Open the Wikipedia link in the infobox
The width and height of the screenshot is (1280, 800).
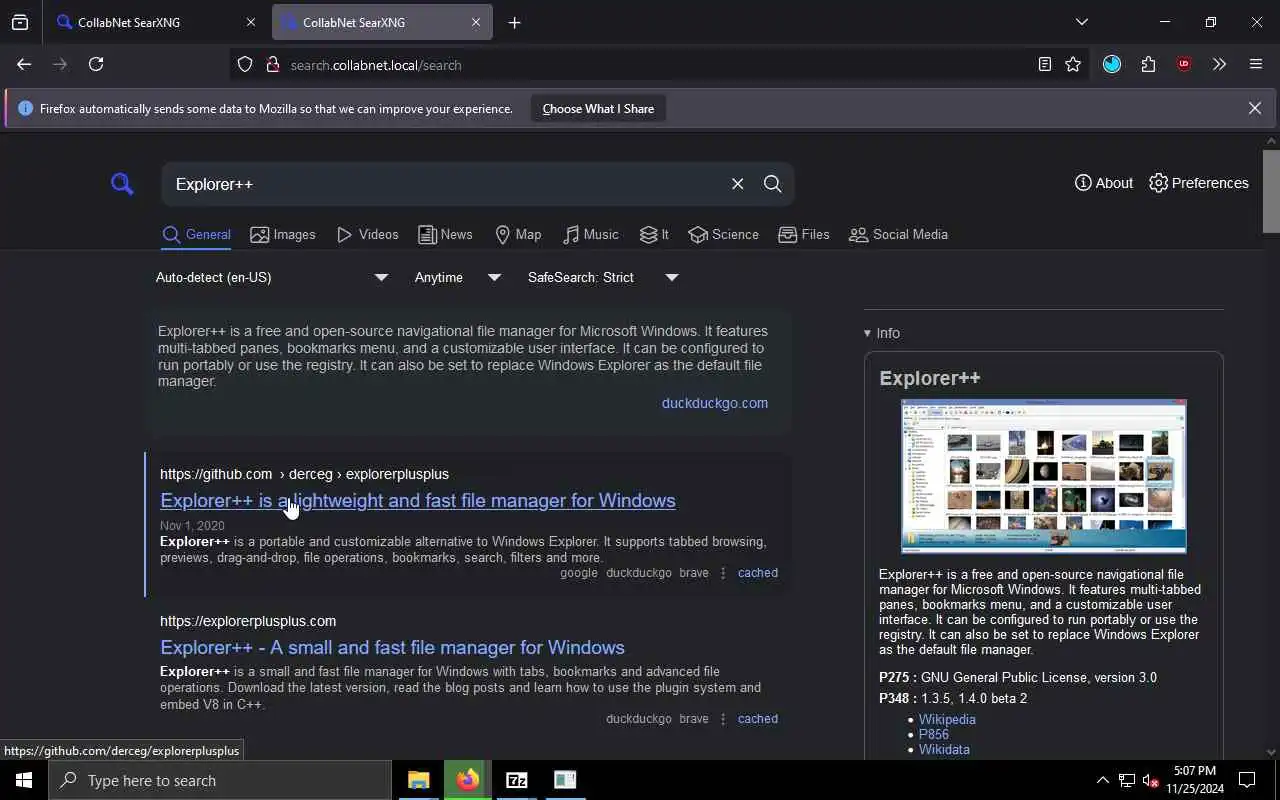click(947, 719)
